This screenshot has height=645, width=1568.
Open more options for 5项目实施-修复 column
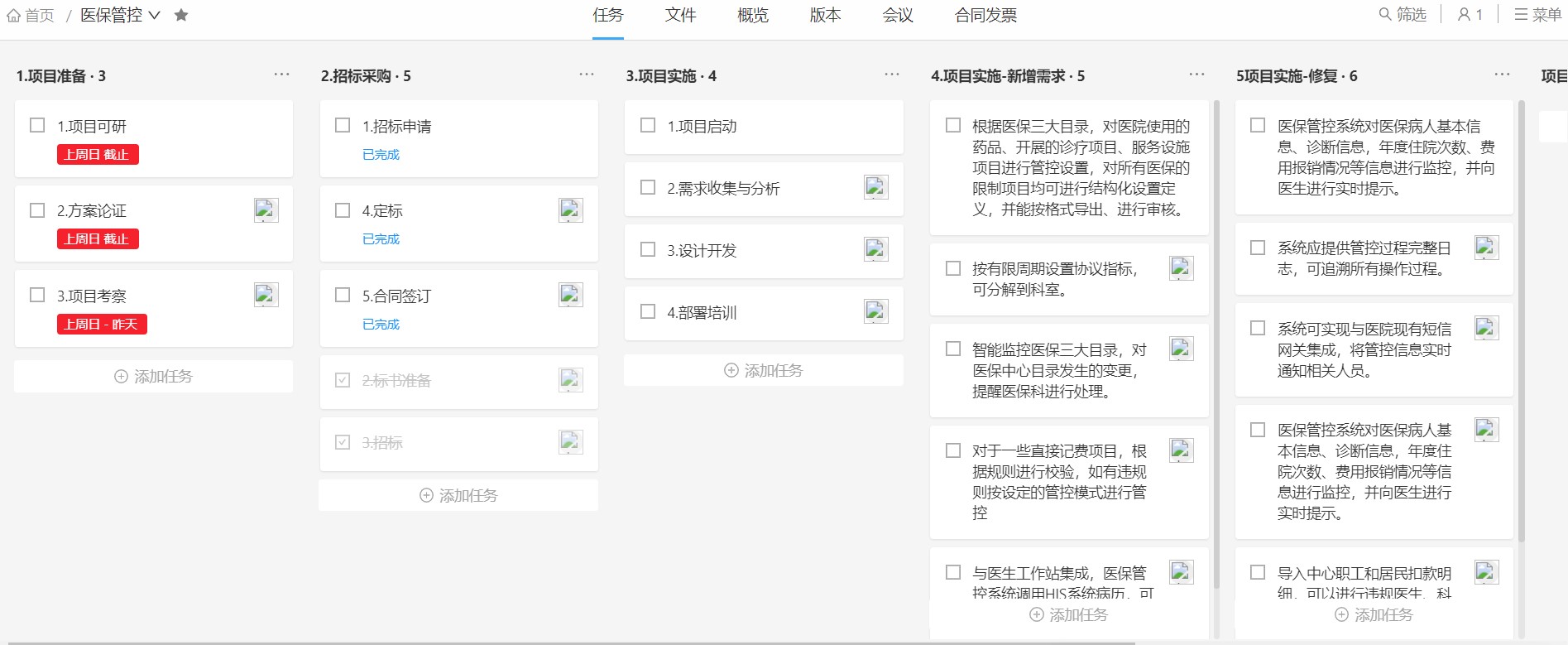pyautogui.click(x=1503, y=75)
